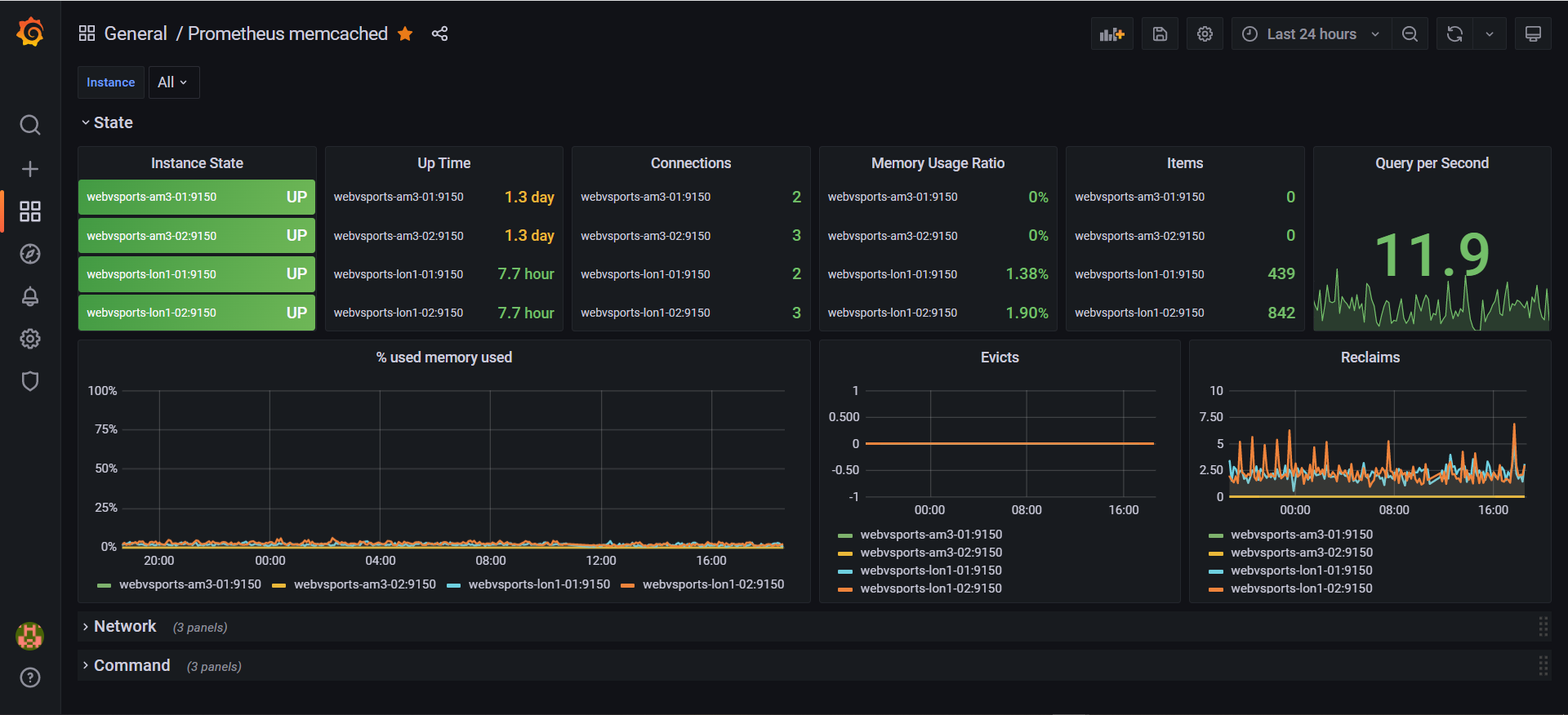Toggle webvsports-lon1-01:9150 series in % used memory legend

[539, 584]
